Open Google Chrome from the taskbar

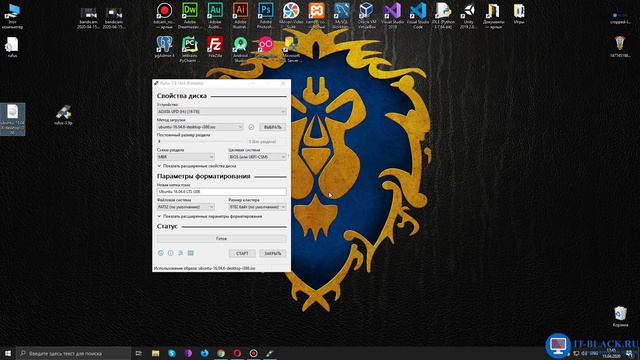click(x=221, y=353)
